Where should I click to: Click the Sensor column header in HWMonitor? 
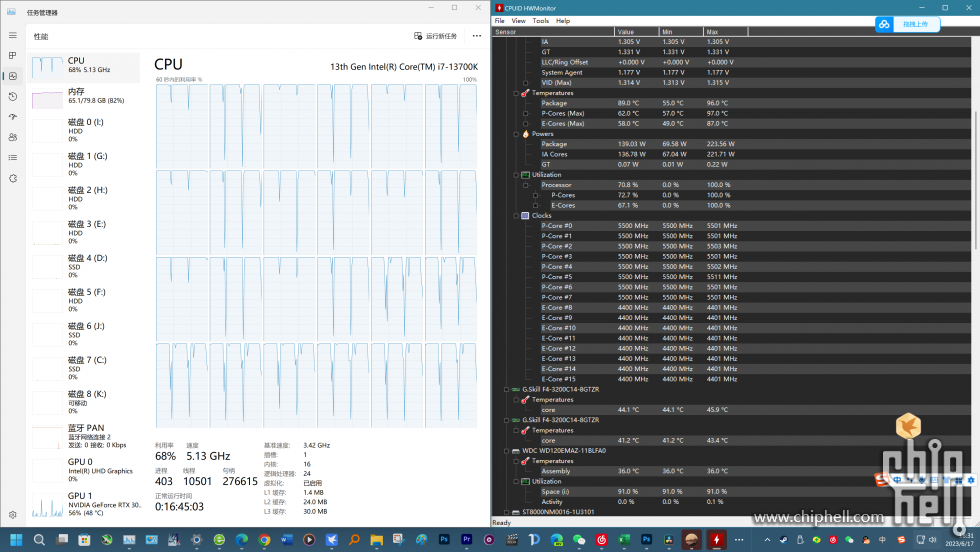[x=554, y=32]
